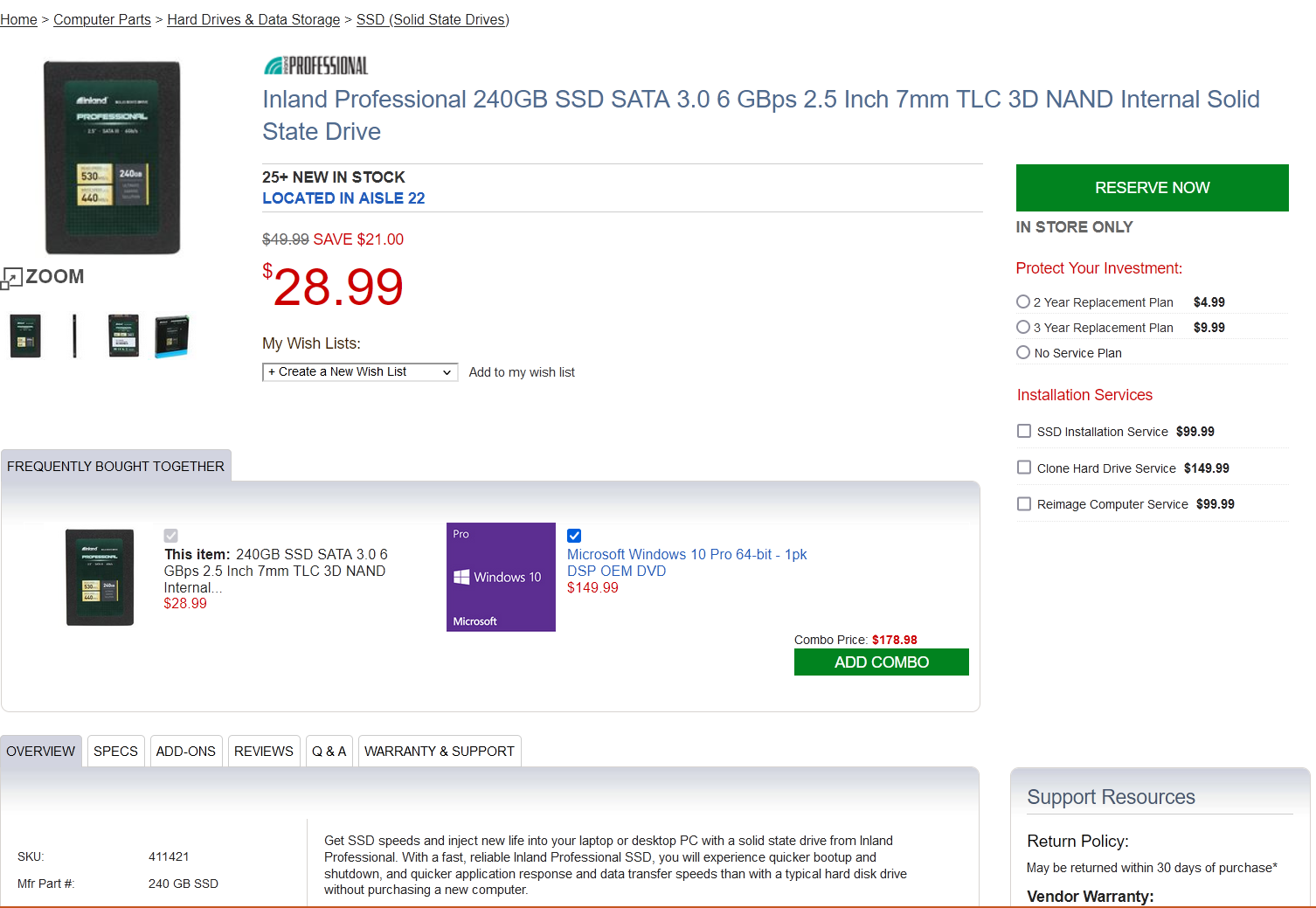Open the Create a New Wish List dropdown
1316x908 pixels.
coord(360,372)
